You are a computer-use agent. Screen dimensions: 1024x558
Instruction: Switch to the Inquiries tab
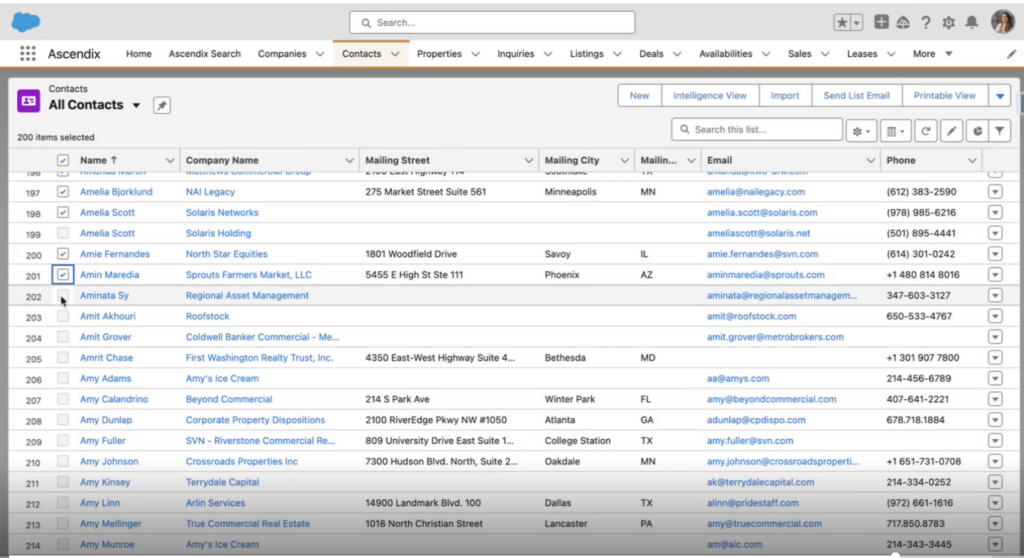[515, 54]
